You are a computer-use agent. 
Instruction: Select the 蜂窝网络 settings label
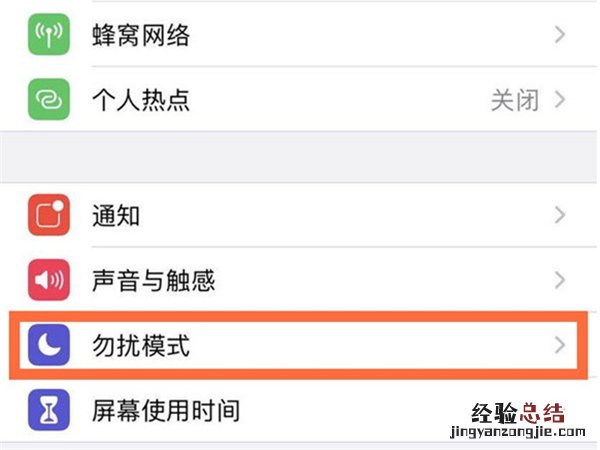pyautogui.click(x=140, y=37)
